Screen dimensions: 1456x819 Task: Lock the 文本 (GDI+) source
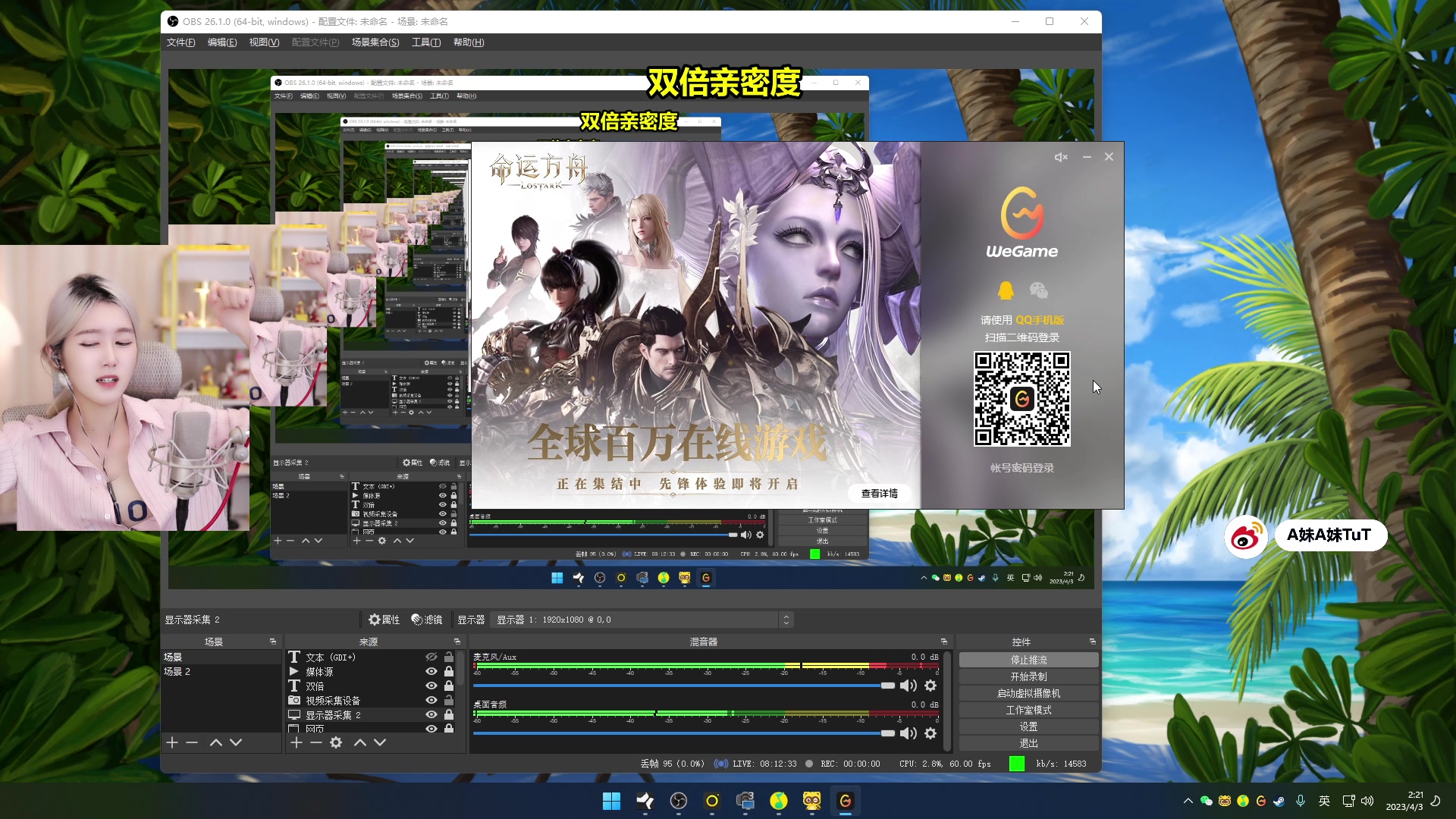point(449,657)
